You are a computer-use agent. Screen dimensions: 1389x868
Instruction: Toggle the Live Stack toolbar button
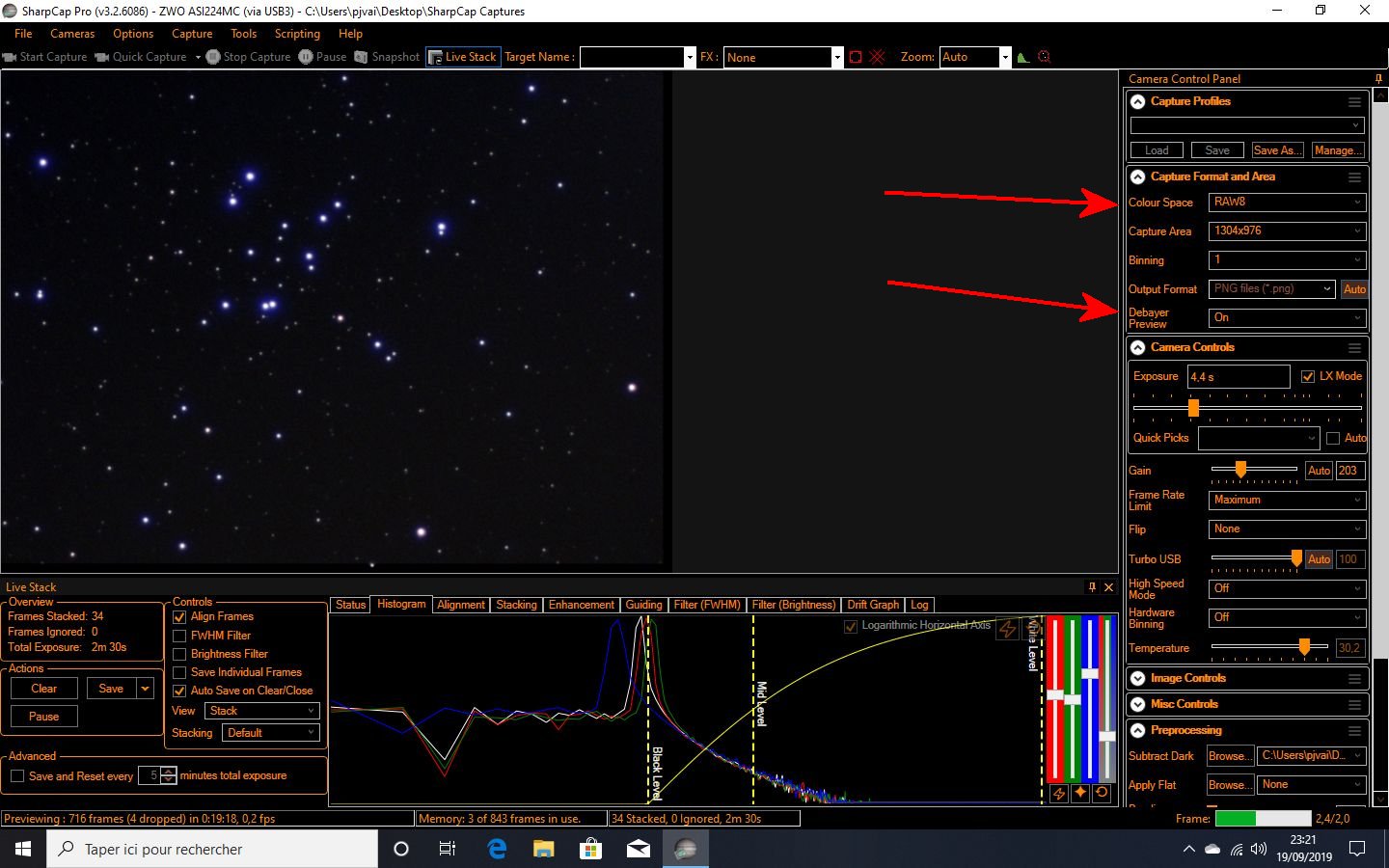tap(462, 57)
